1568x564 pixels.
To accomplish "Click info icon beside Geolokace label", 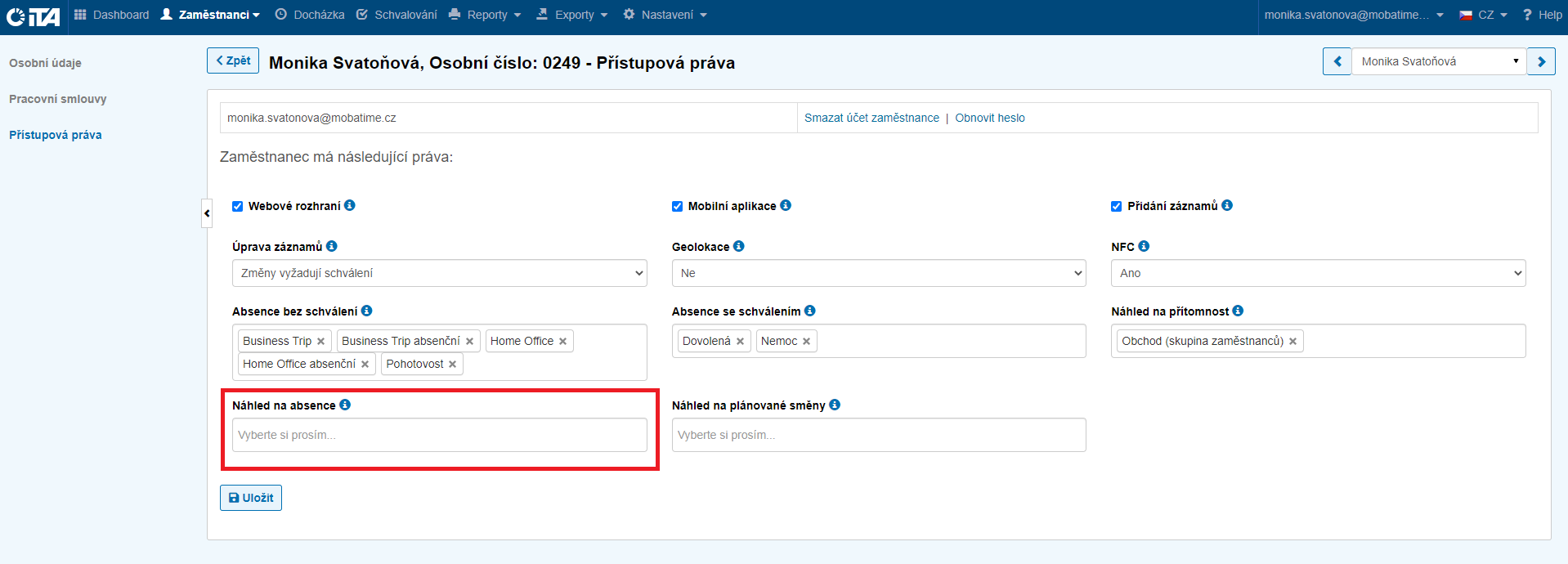I will pyautogui.click(x=739, y=246).
